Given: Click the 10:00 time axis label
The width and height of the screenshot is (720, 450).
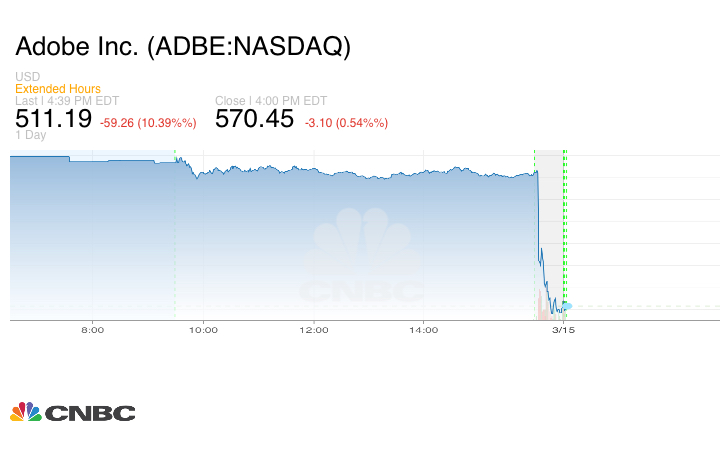Looking at the screenshot, I should point(203,329).
